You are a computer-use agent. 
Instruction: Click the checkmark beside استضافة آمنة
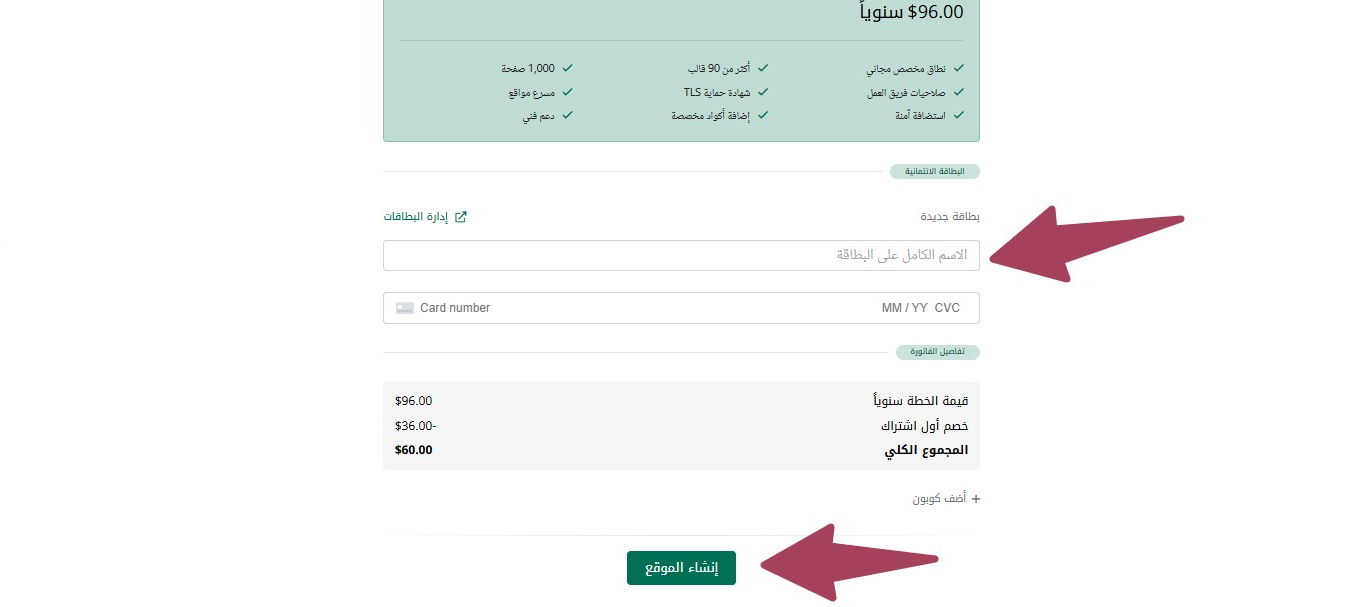tap(959, 115)
